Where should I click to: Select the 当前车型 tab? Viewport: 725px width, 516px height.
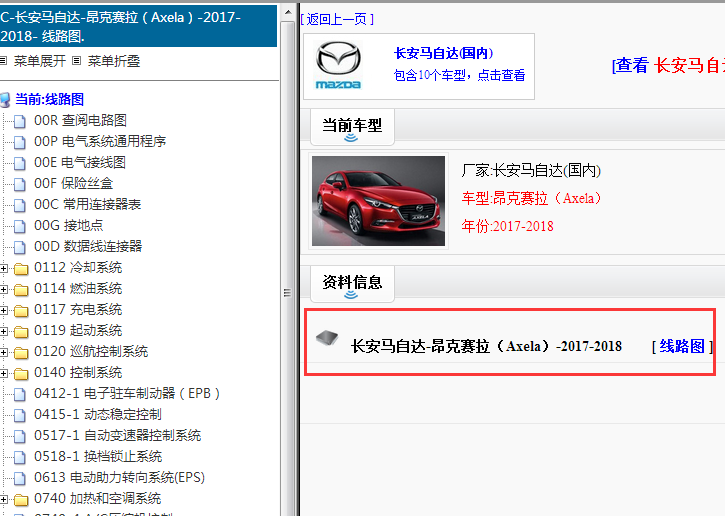tap(352, 127)
